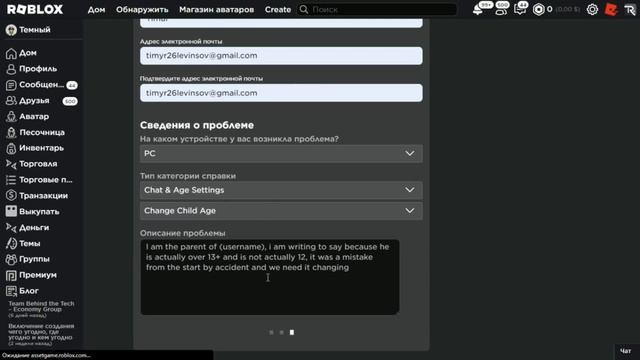This screenshot has width=640, height=360.
Task: Click the search magnifier icon
Action: tap(304, 9)
